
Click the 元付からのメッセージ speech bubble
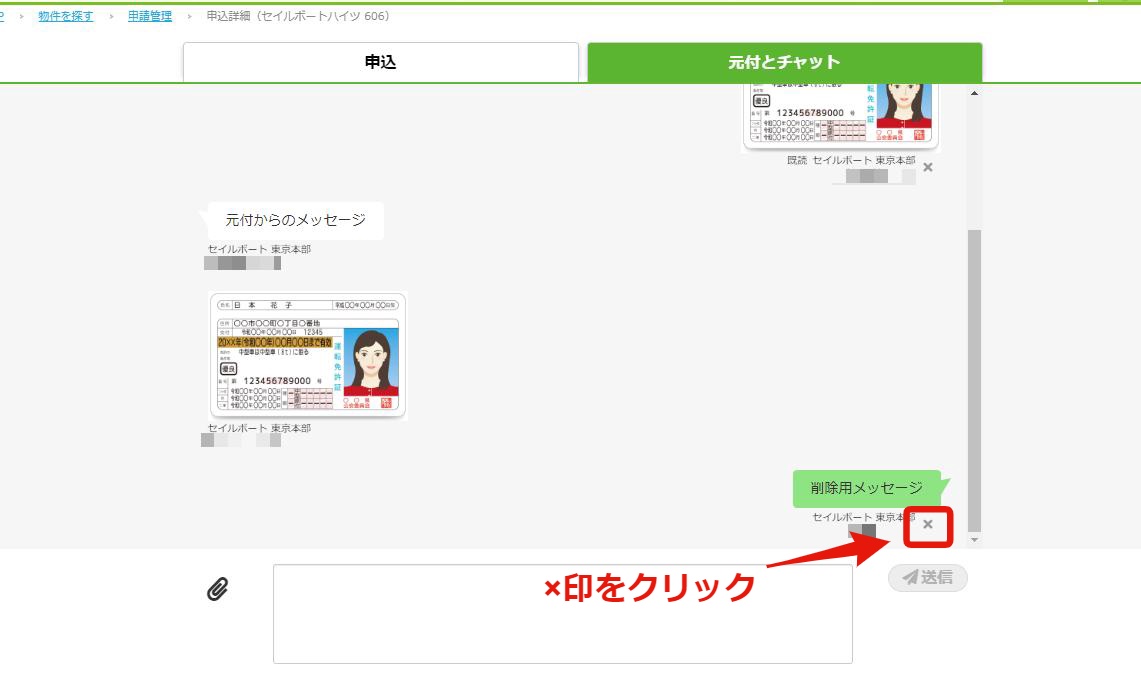coord(295,220)
